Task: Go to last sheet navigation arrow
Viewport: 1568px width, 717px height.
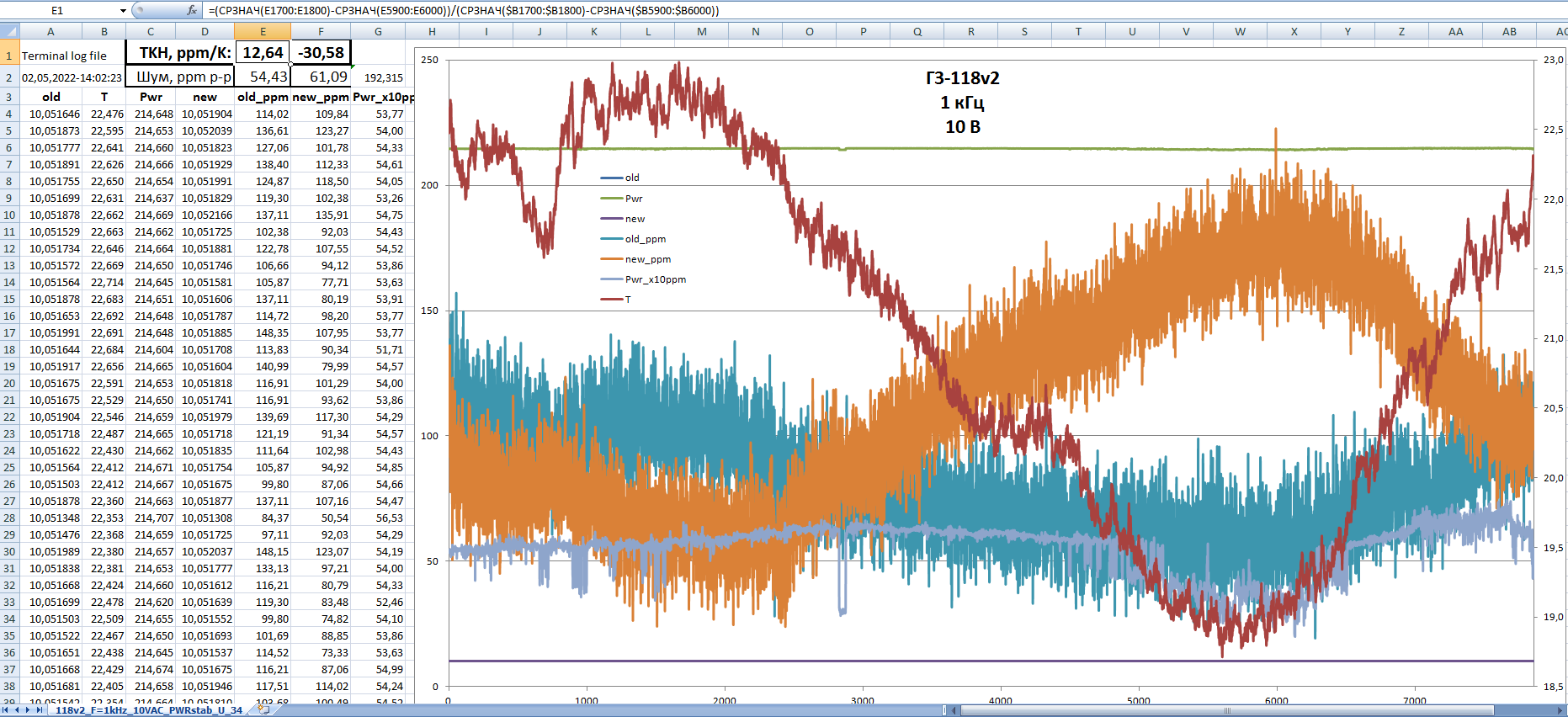Action: tap(39, 710)
